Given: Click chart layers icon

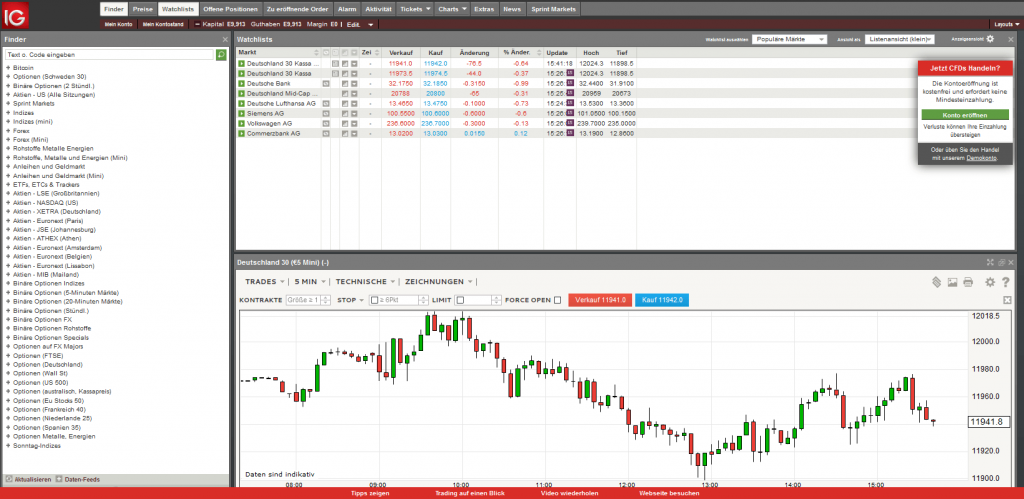Looking at the screenshot, I should click(936, 282).
